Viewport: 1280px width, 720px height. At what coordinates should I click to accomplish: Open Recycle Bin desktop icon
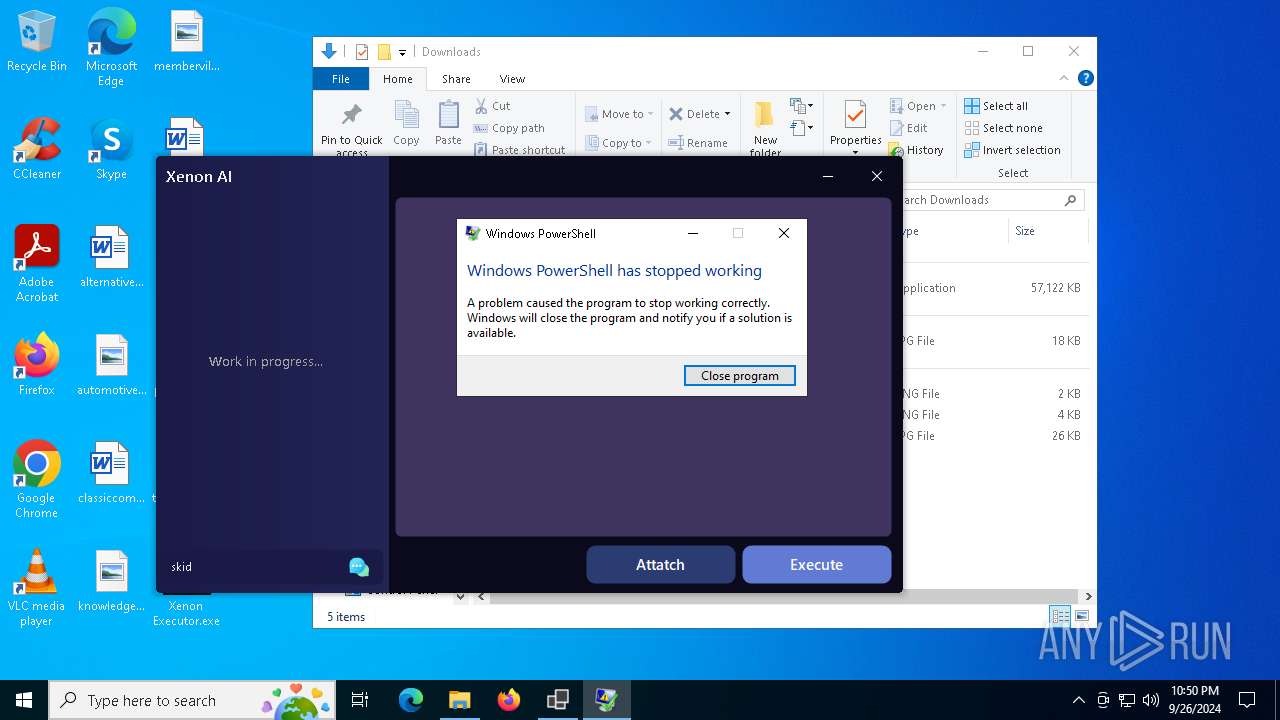tap(37, 42)
